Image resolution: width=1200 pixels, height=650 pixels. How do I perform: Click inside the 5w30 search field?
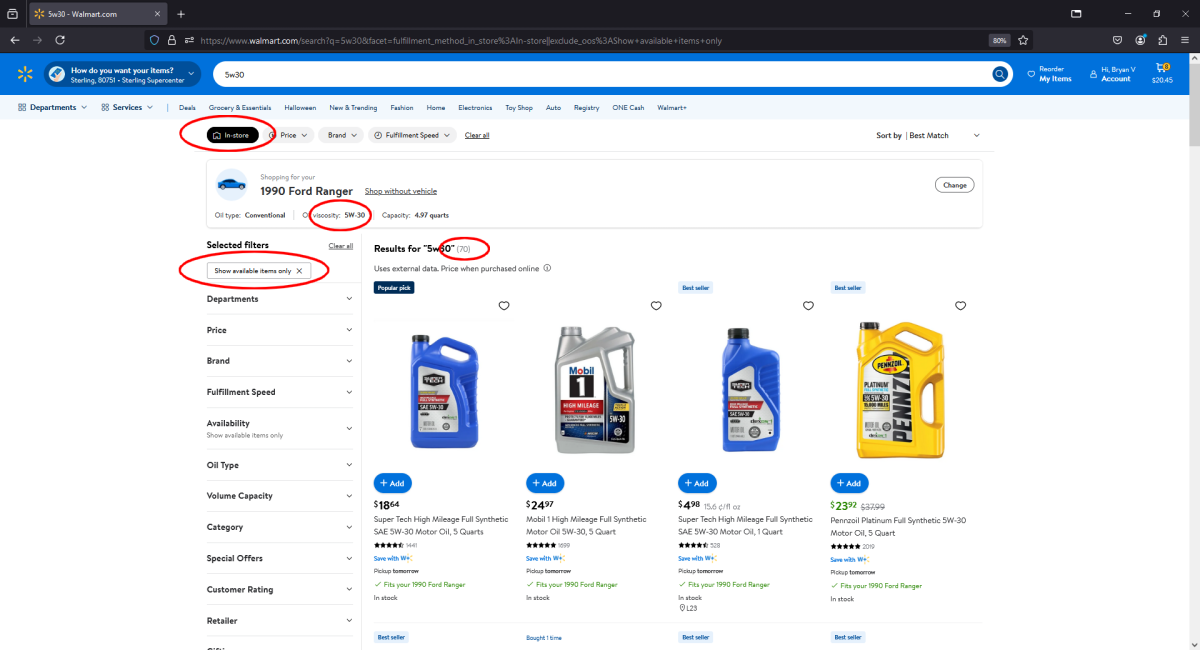coord(600,74)
